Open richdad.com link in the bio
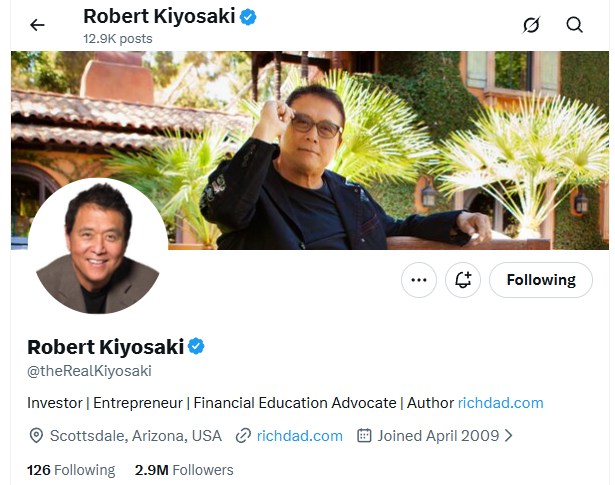Image resolution: width=615 pixels, height=485 pixels. [x=500, y=403]
